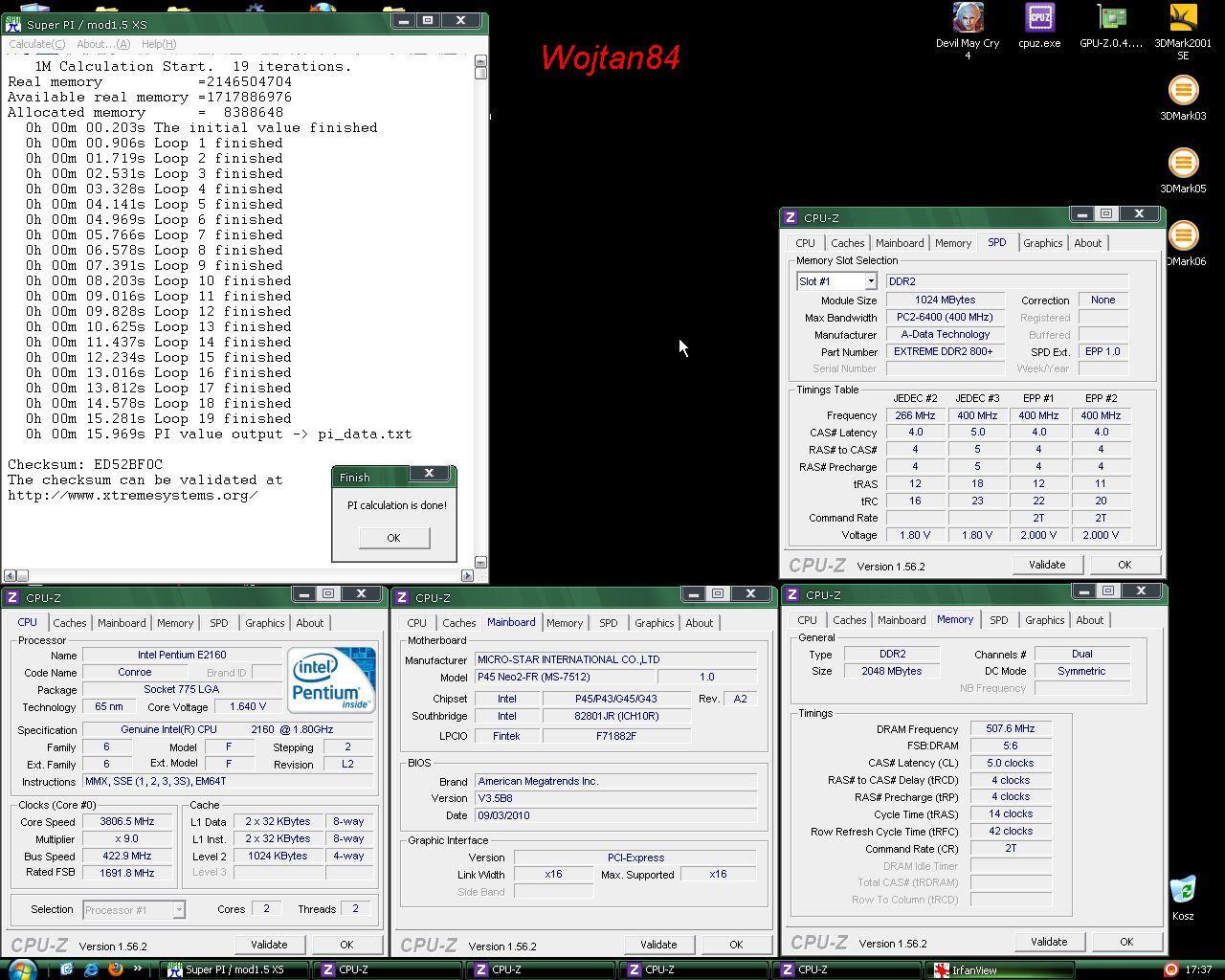Click Super PI's horizontal scrollbar right arrow

point(468,575)
